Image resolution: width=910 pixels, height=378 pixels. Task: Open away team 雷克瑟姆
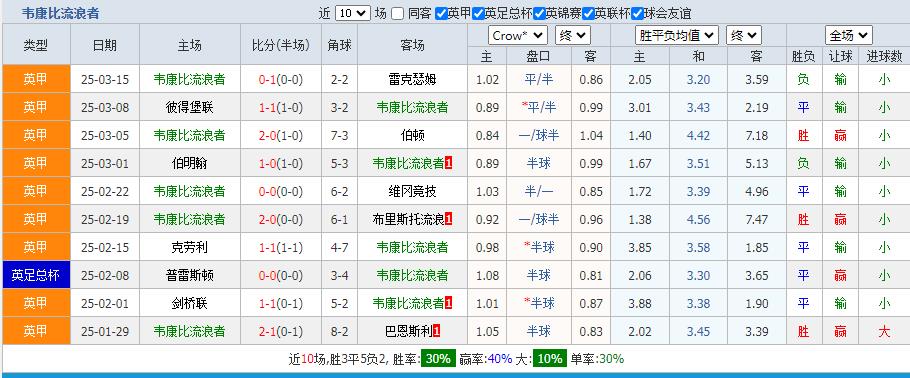point(412,80)
